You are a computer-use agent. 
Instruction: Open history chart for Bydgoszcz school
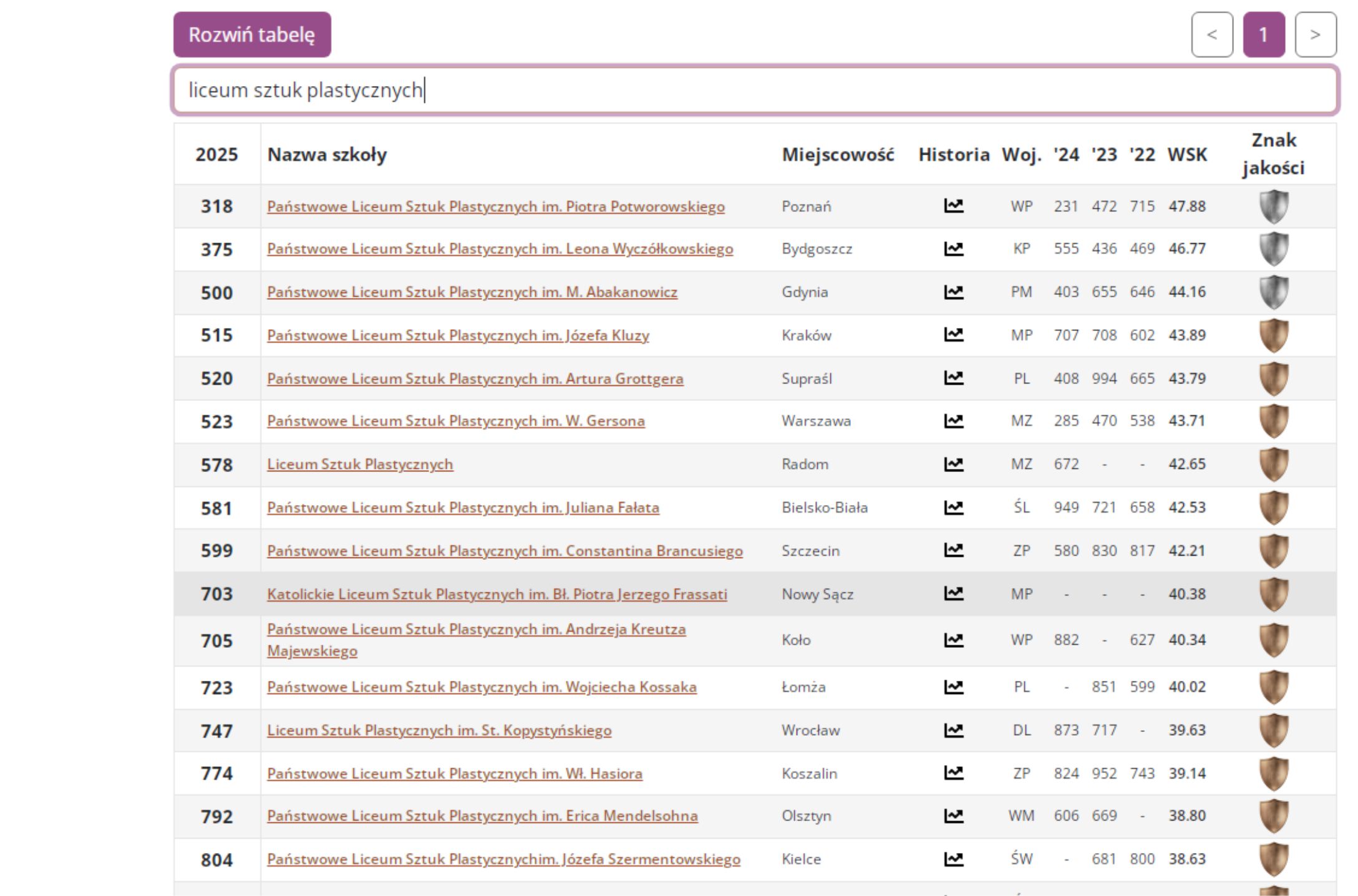(953, 249)
